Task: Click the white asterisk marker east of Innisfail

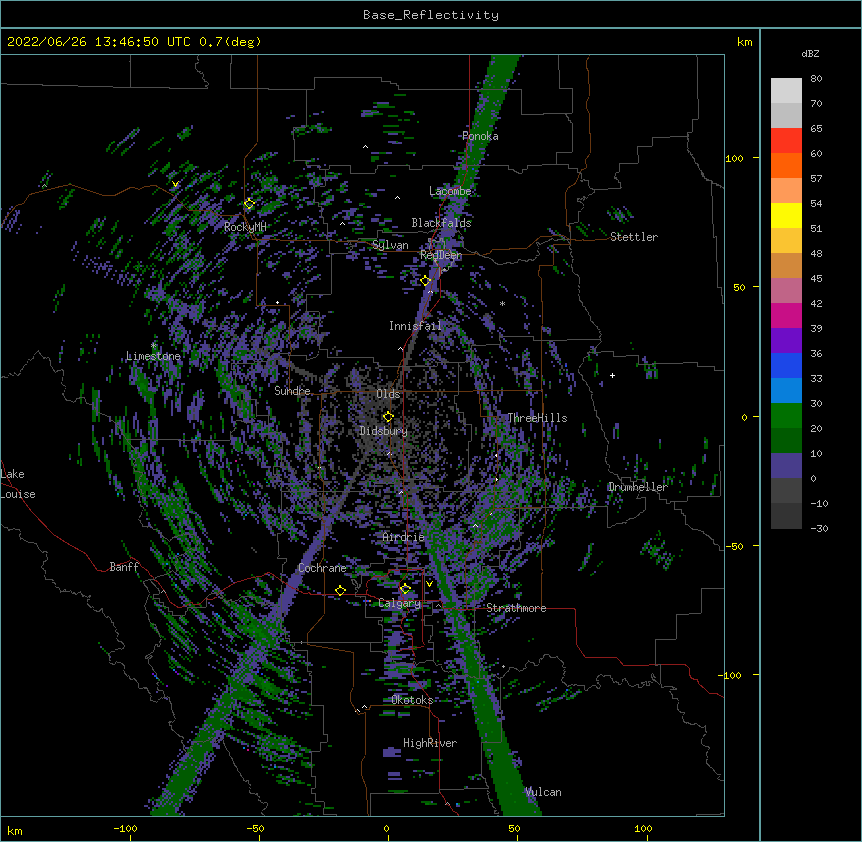Action: [x=502, y=303]
